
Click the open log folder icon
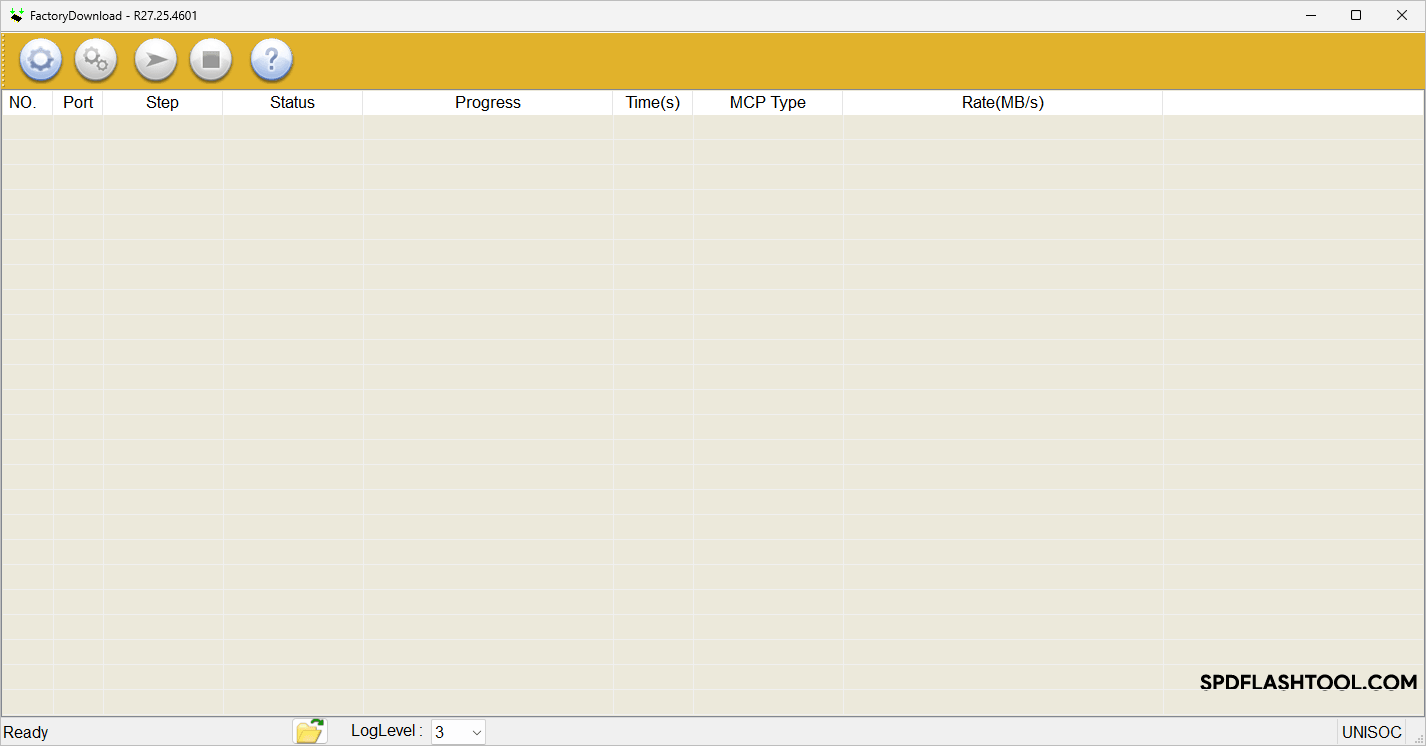coord(310,732)
